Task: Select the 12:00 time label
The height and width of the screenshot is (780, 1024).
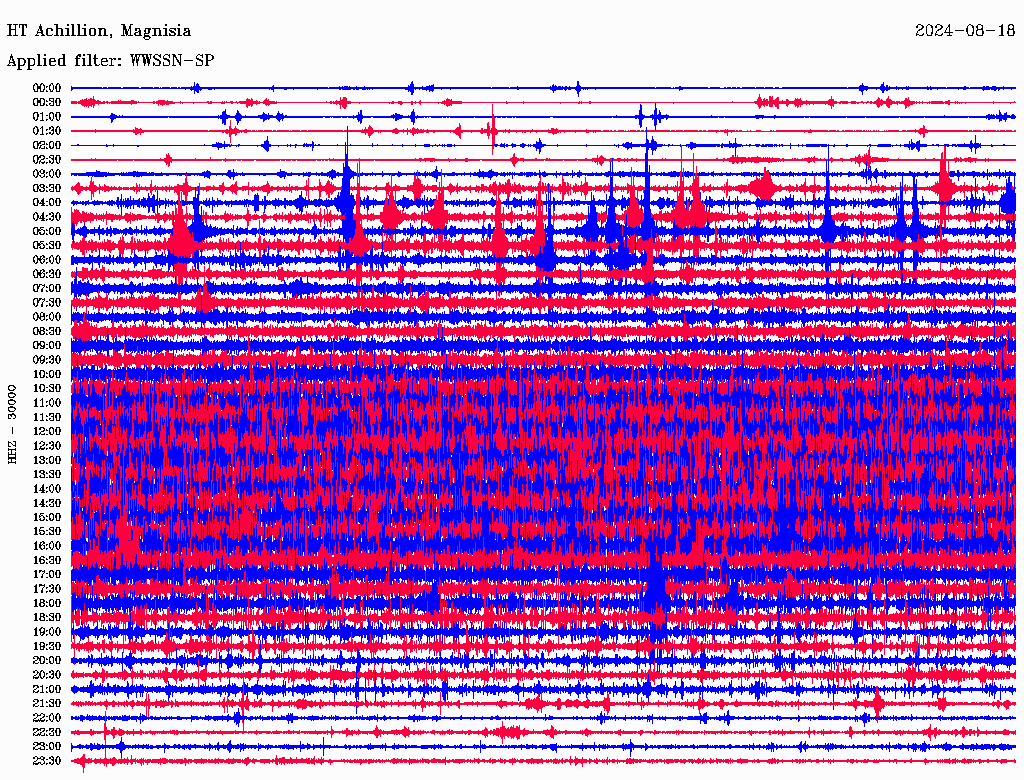Action: point(46,431)
